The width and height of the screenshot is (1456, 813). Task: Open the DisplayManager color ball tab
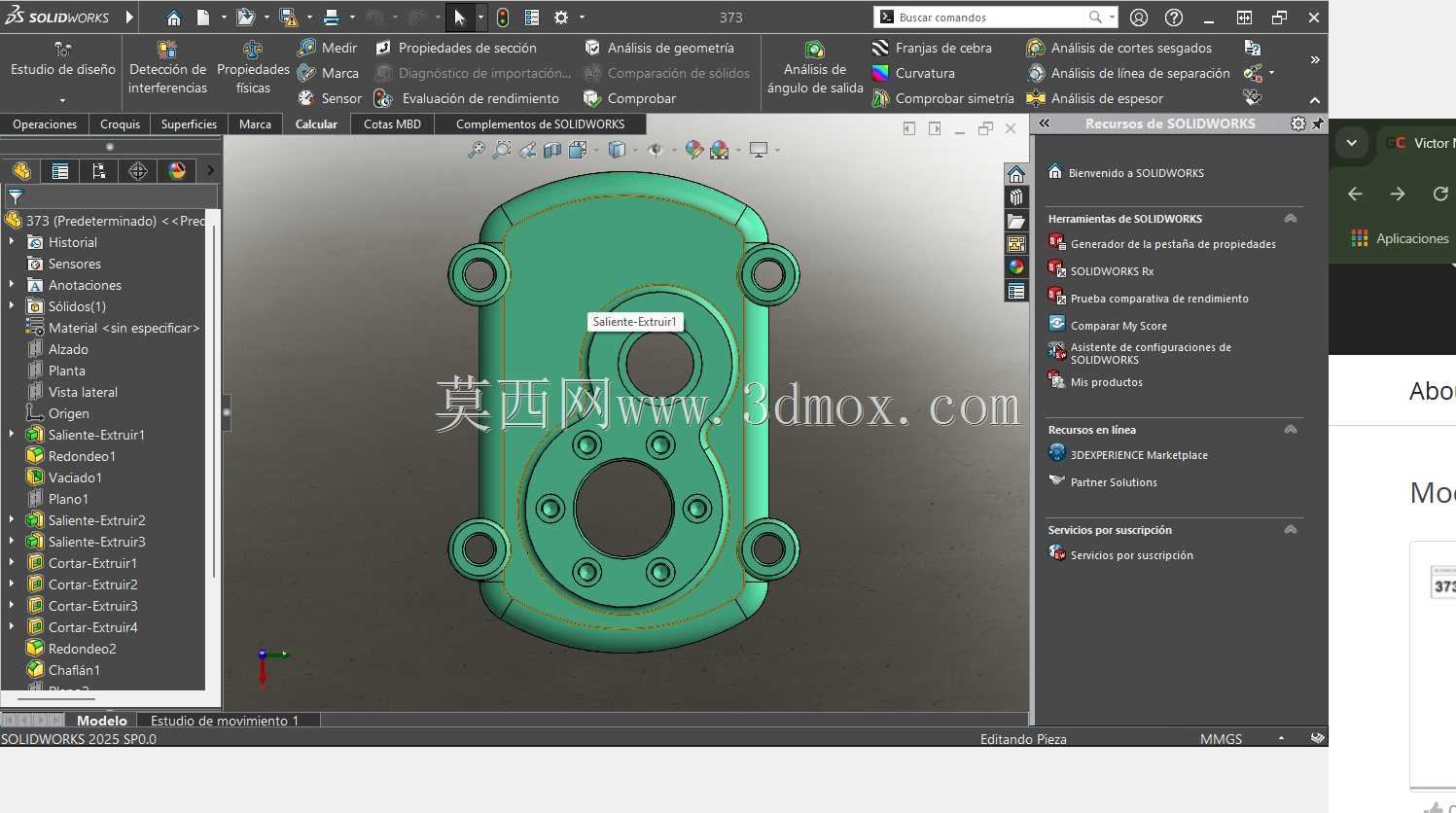click(177, 171)
